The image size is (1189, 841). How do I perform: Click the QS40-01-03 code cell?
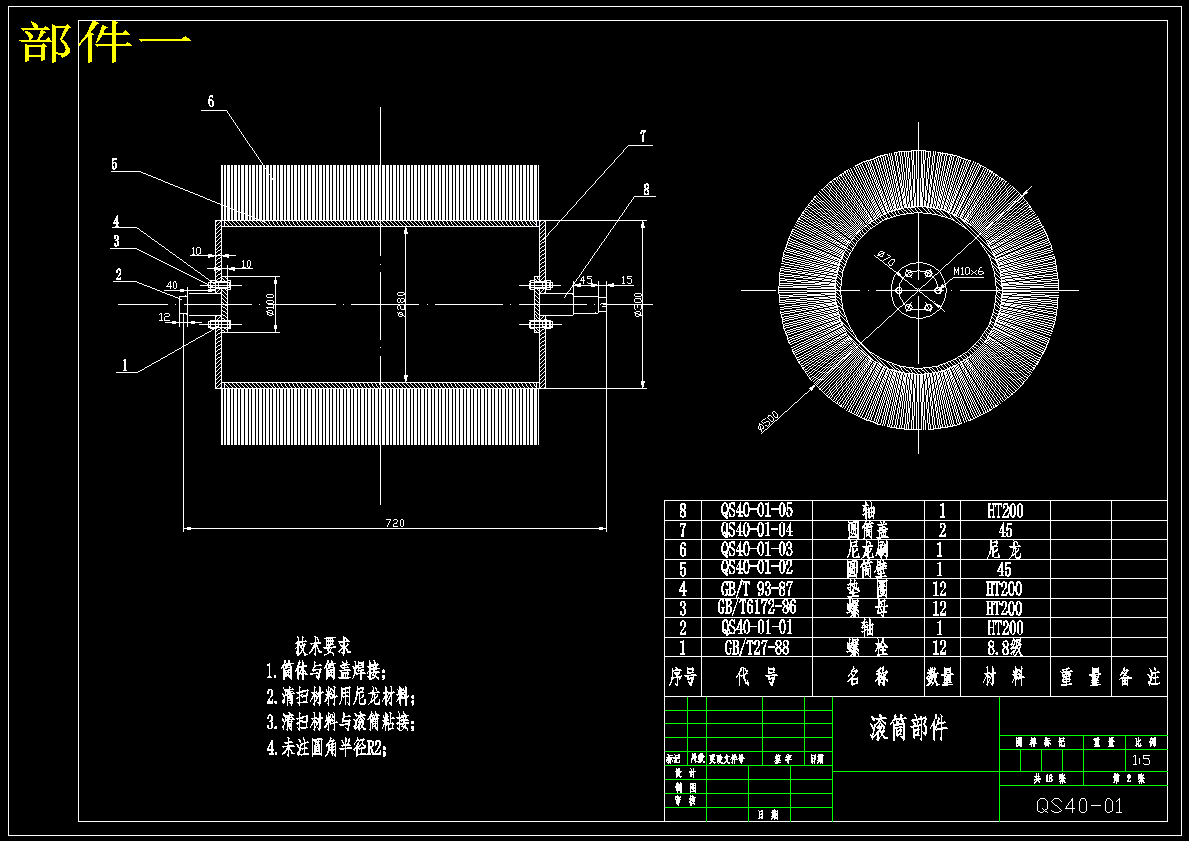coord(757,549)
